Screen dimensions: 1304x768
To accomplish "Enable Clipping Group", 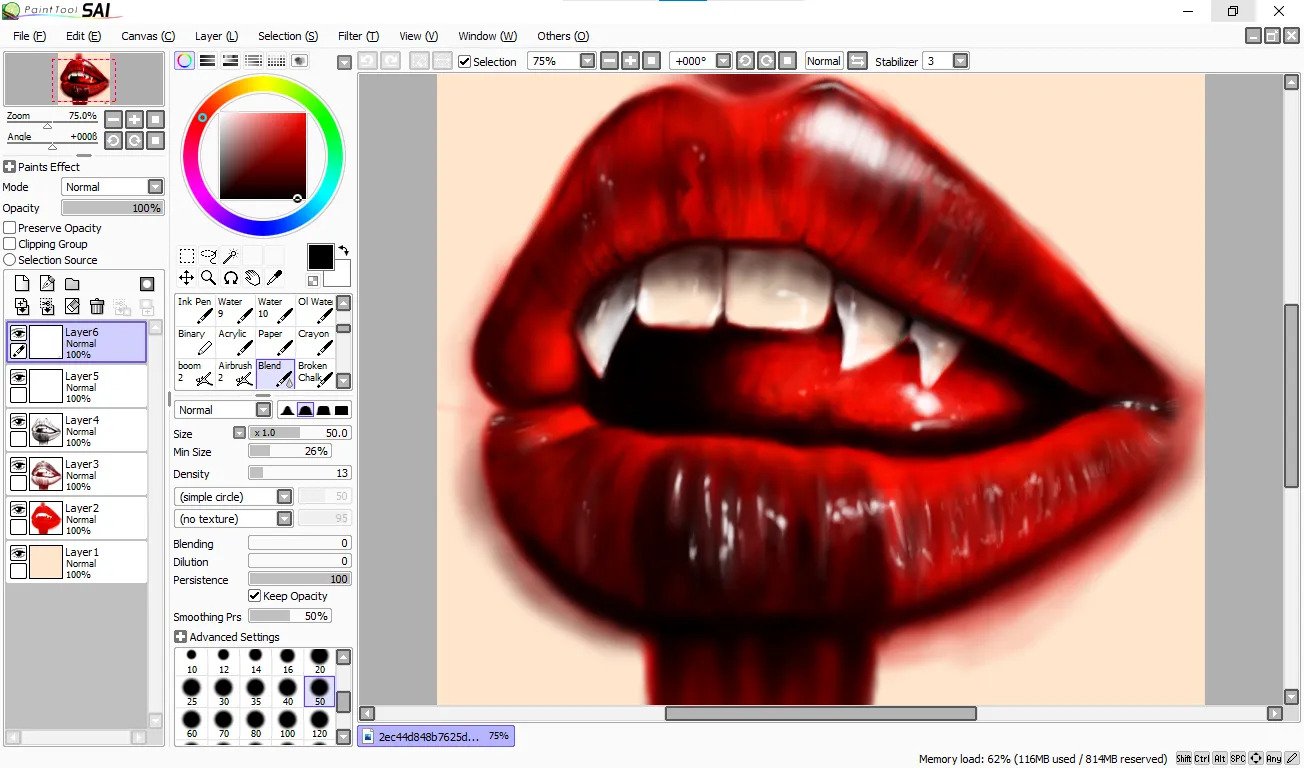I will 10,244.
